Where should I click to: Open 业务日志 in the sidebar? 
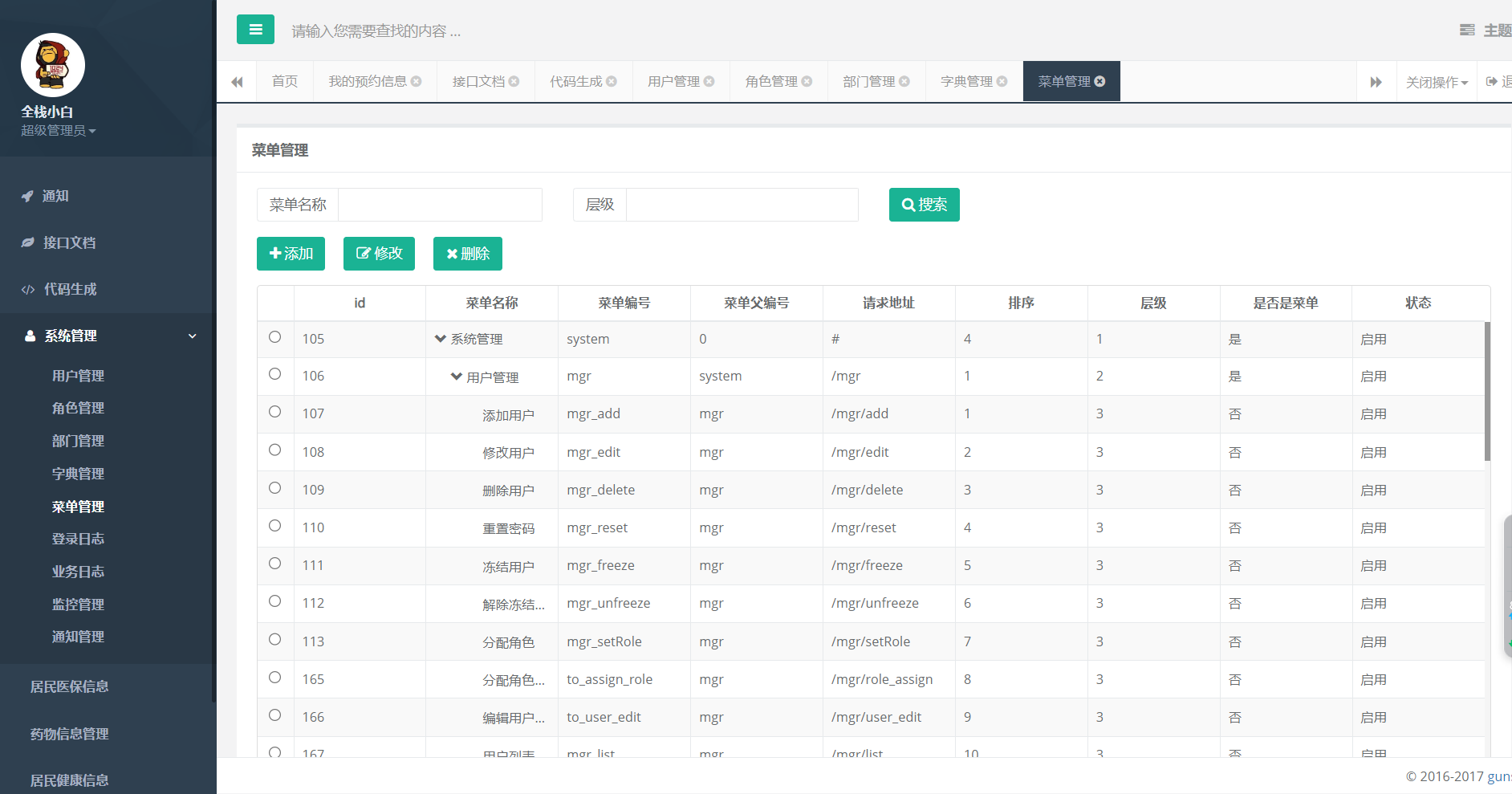78,572
